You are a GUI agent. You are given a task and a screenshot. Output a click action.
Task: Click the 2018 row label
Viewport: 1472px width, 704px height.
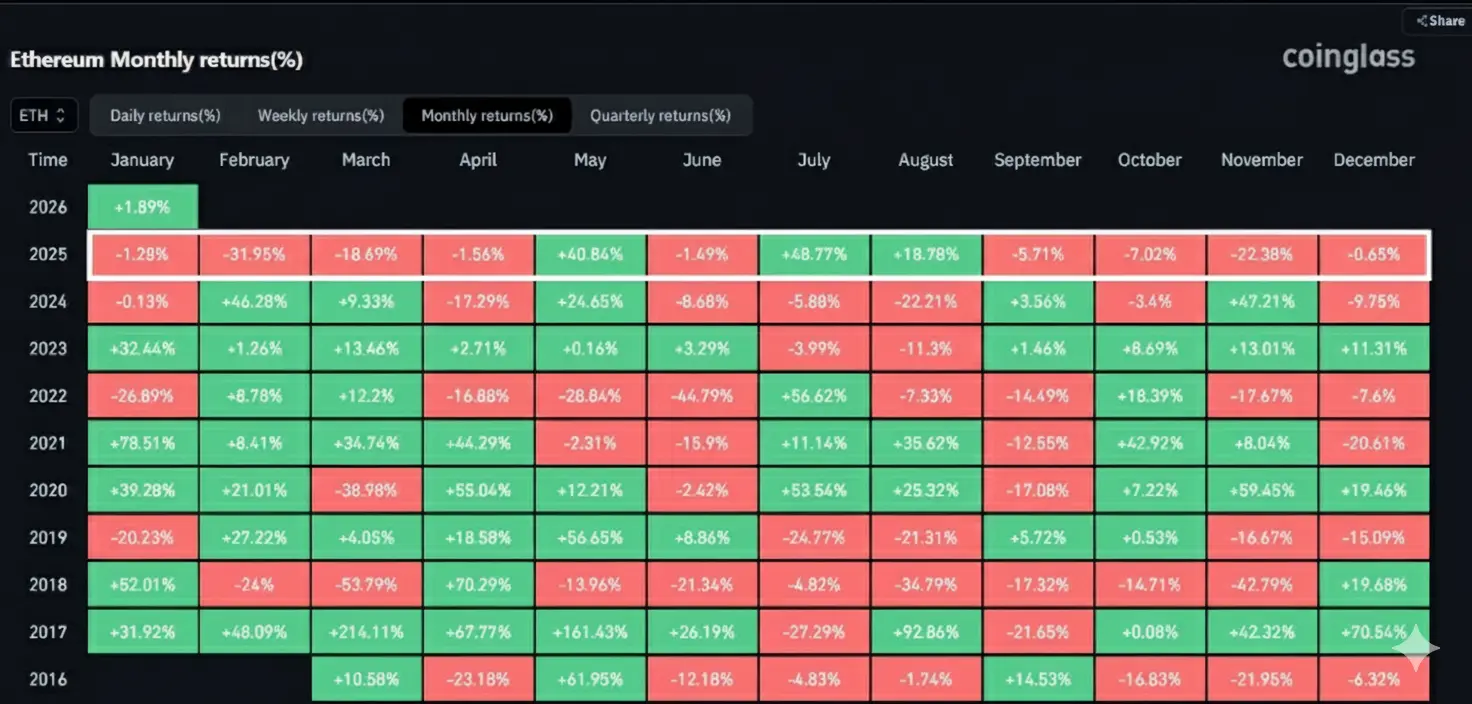pos(48,584)
